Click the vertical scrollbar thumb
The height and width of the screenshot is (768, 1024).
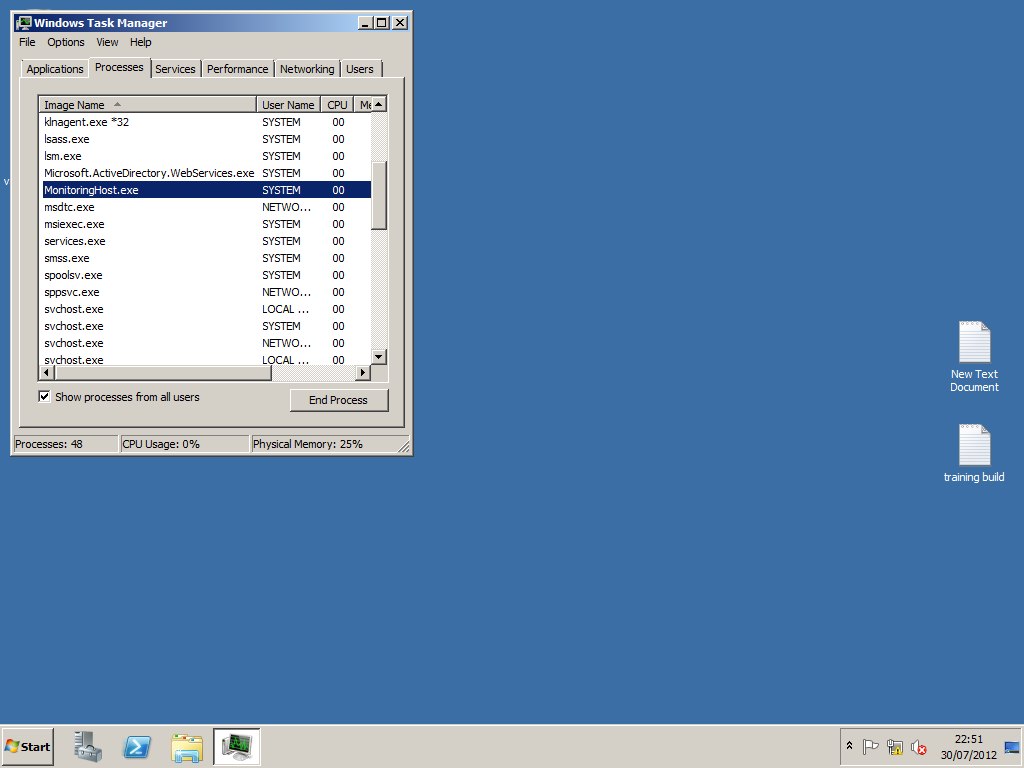pyautogui.click(x=379, y=195)
